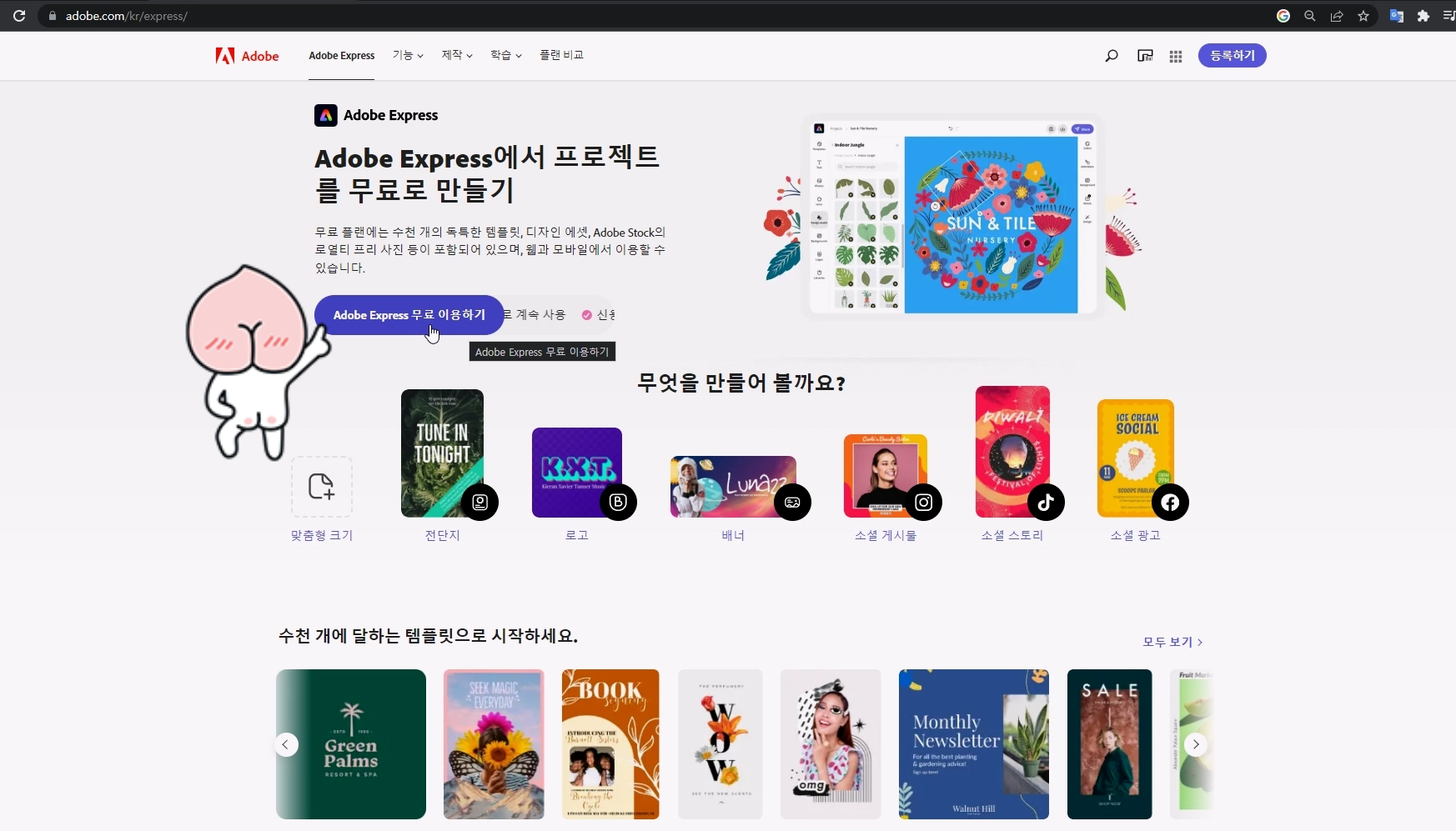This screenshot has height=831, width=1456.
Task: Click the logo badge icon on K.X.T. card
Action: (618, 502)
